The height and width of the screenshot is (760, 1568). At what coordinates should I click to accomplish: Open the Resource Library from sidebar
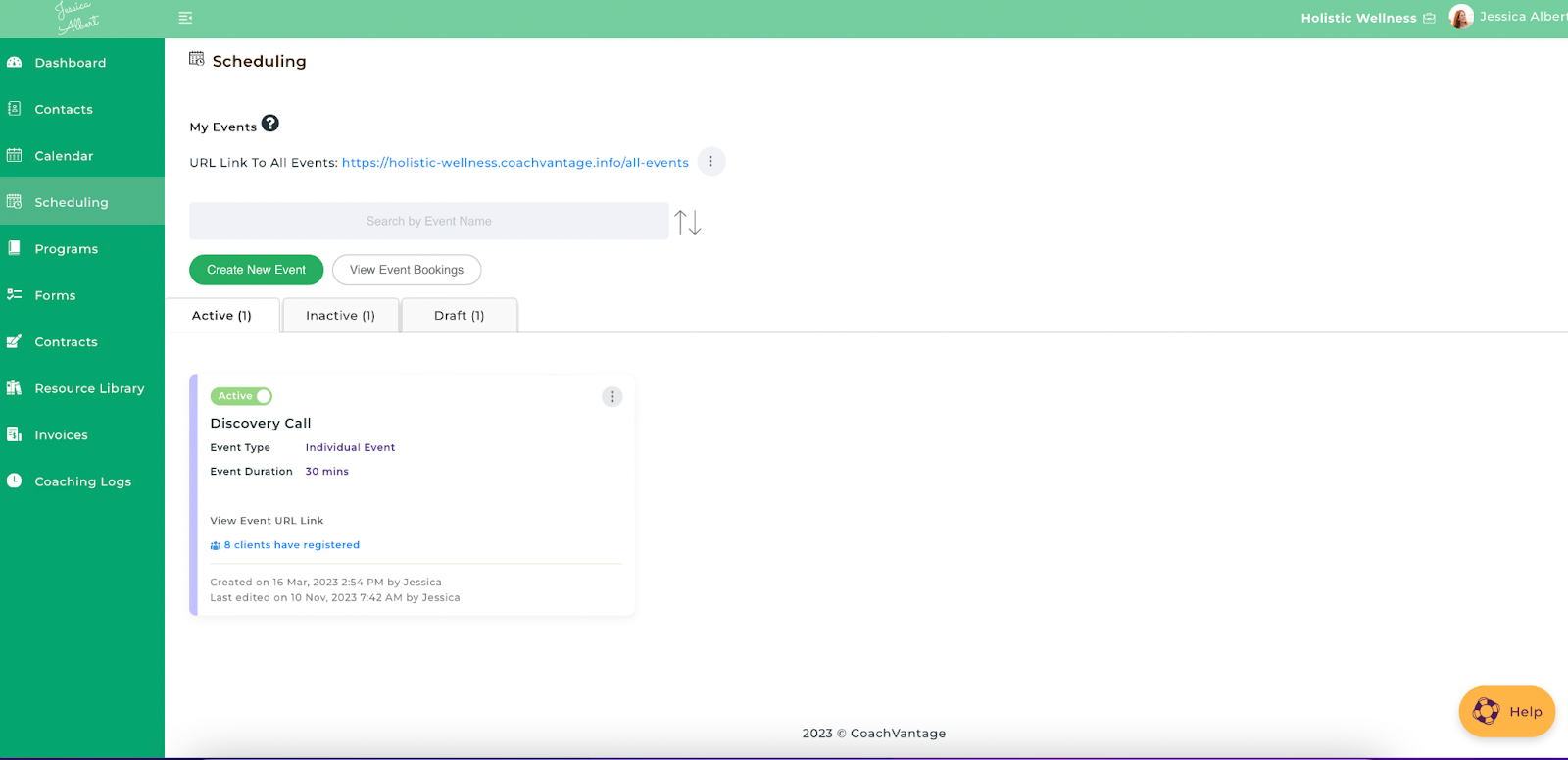pos(89,388)
